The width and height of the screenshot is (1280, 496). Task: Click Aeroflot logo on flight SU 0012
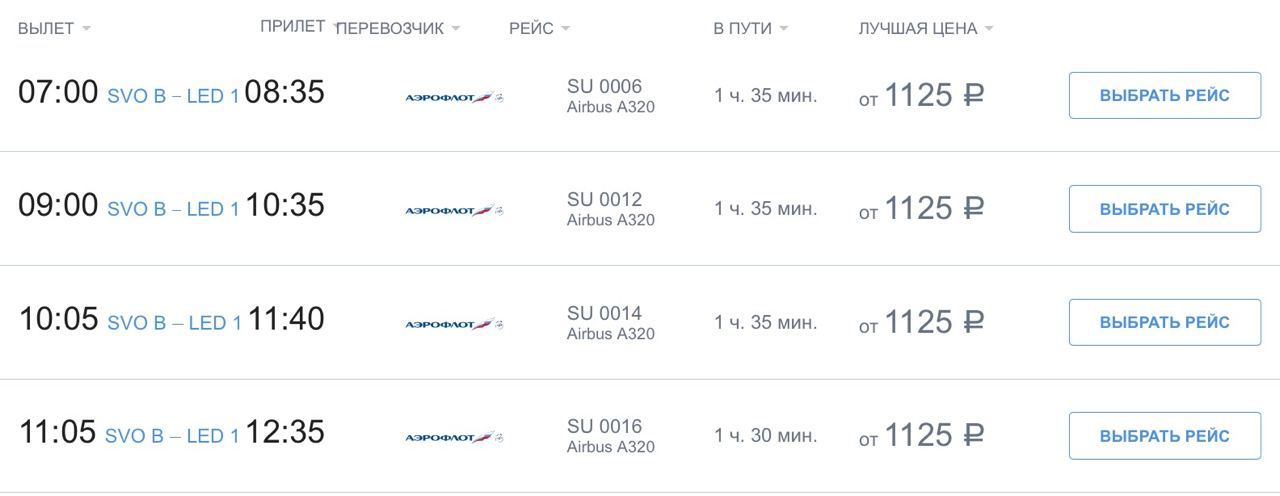(454, 210)
